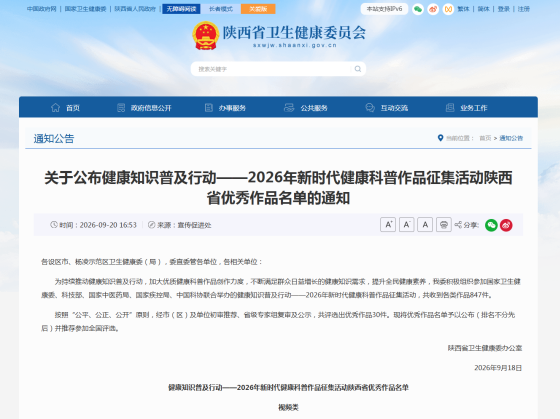The height and width of the screenshot is (419, 560).
Task: Enable 无障碍阅读 mode
Action: 181,9
